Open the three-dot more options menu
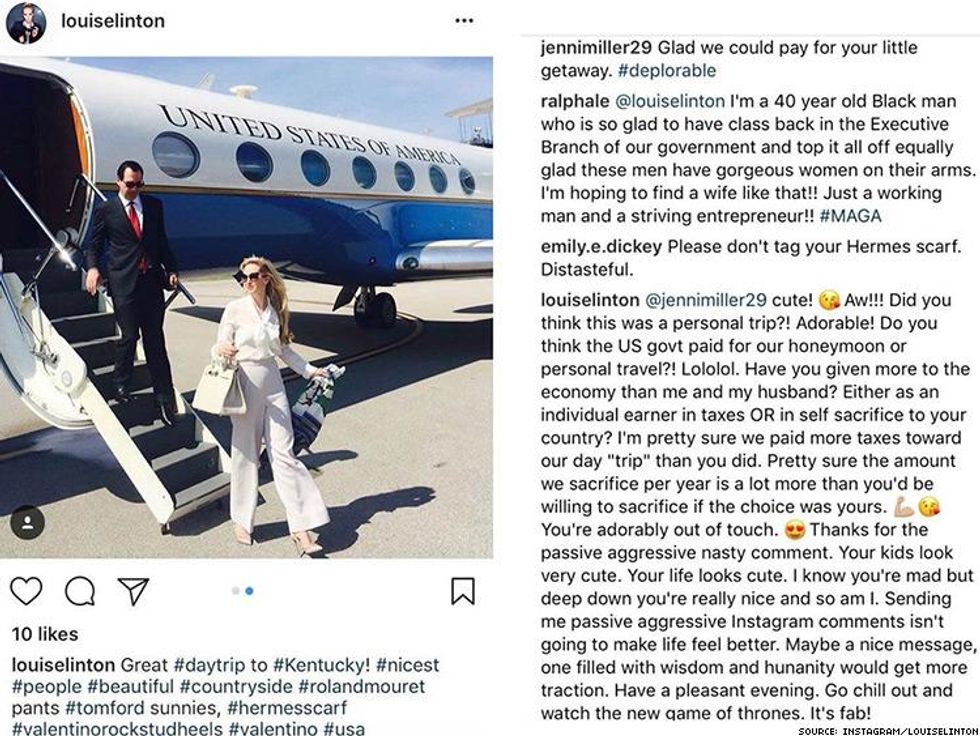980x736 pixels. (x=464, y=21)
